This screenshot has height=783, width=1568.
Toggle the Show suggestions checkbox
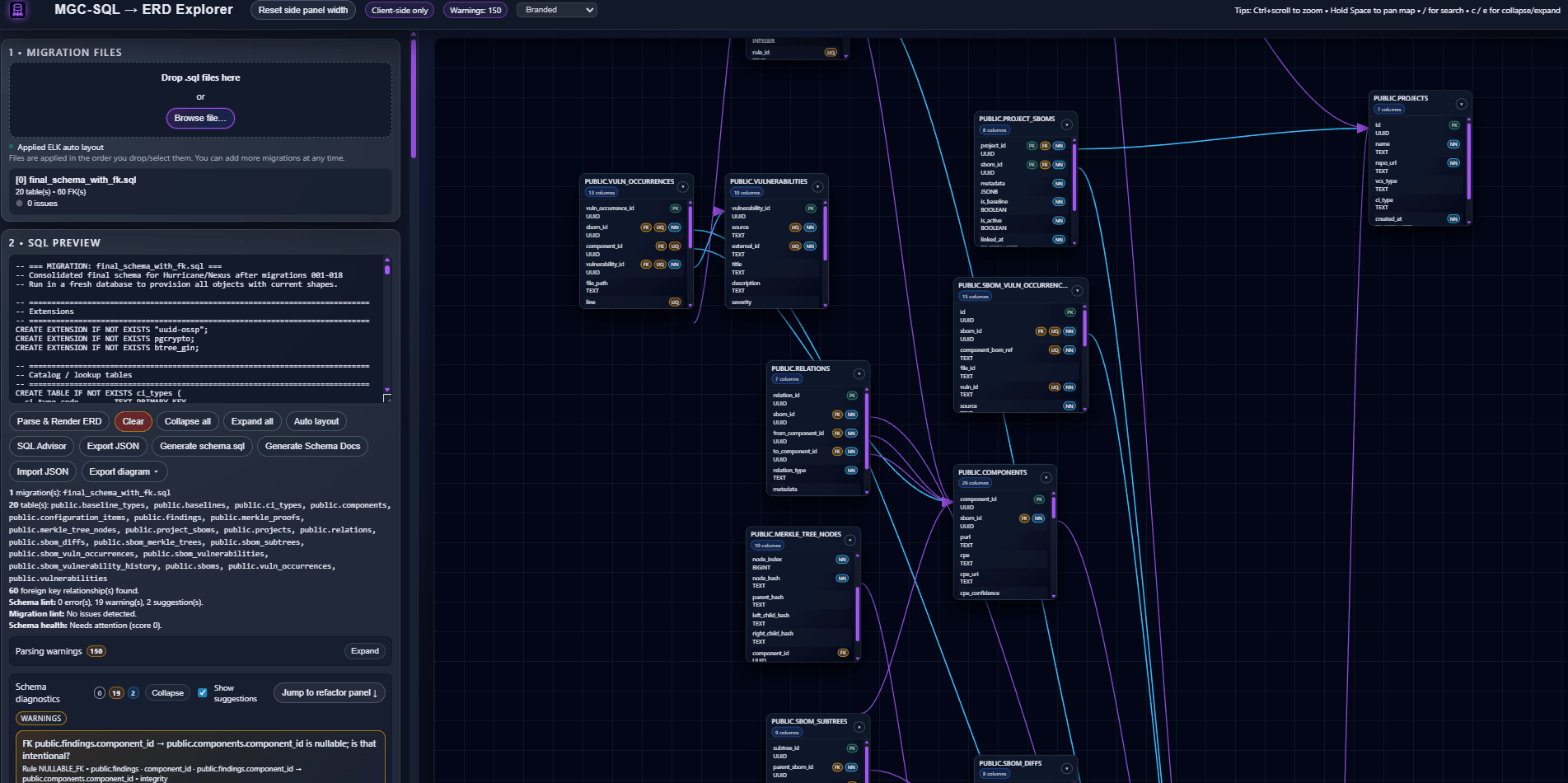point(202,692)
